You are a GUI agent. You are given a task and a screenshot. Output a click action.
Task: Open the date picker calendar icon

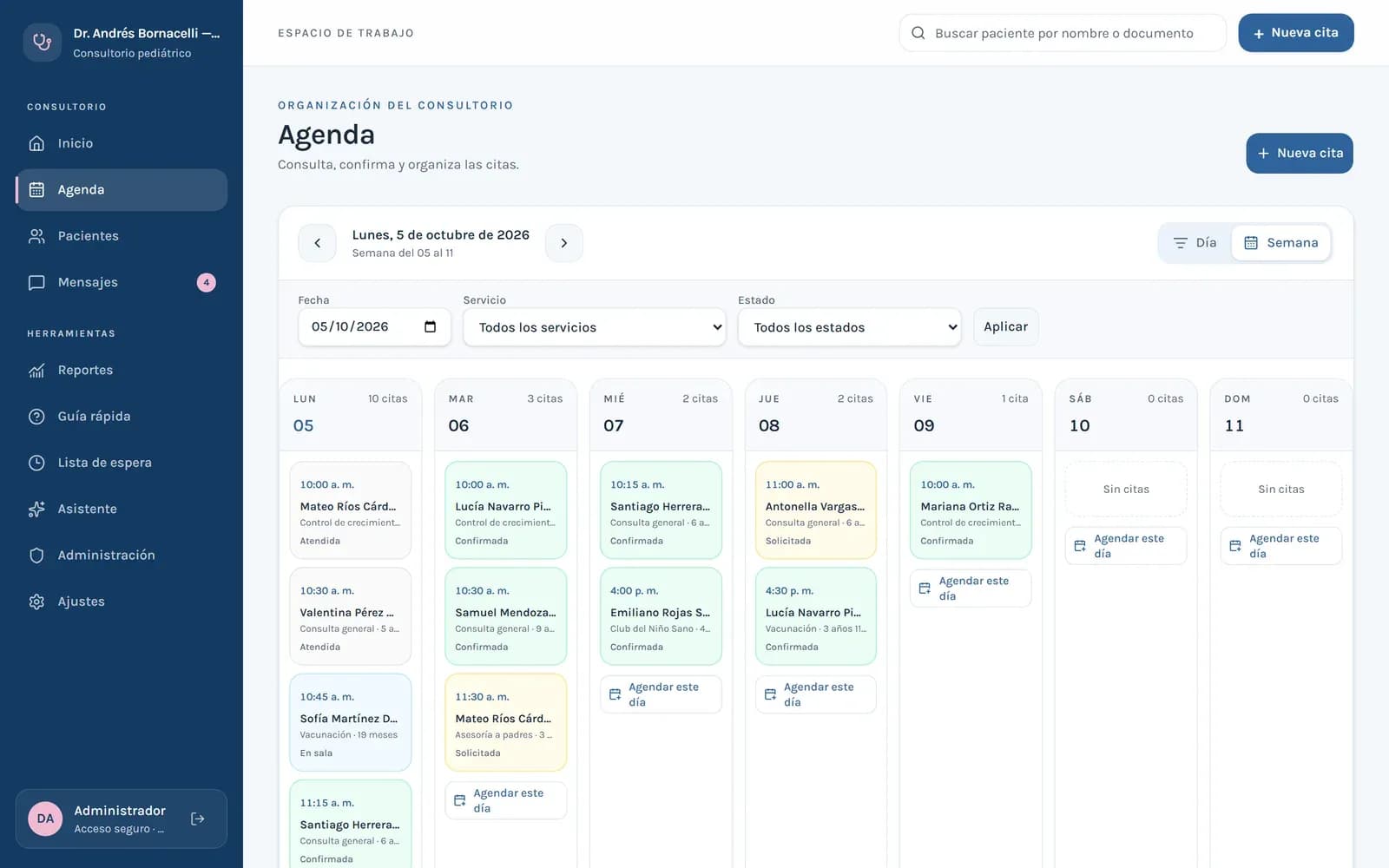coord(430,326)
